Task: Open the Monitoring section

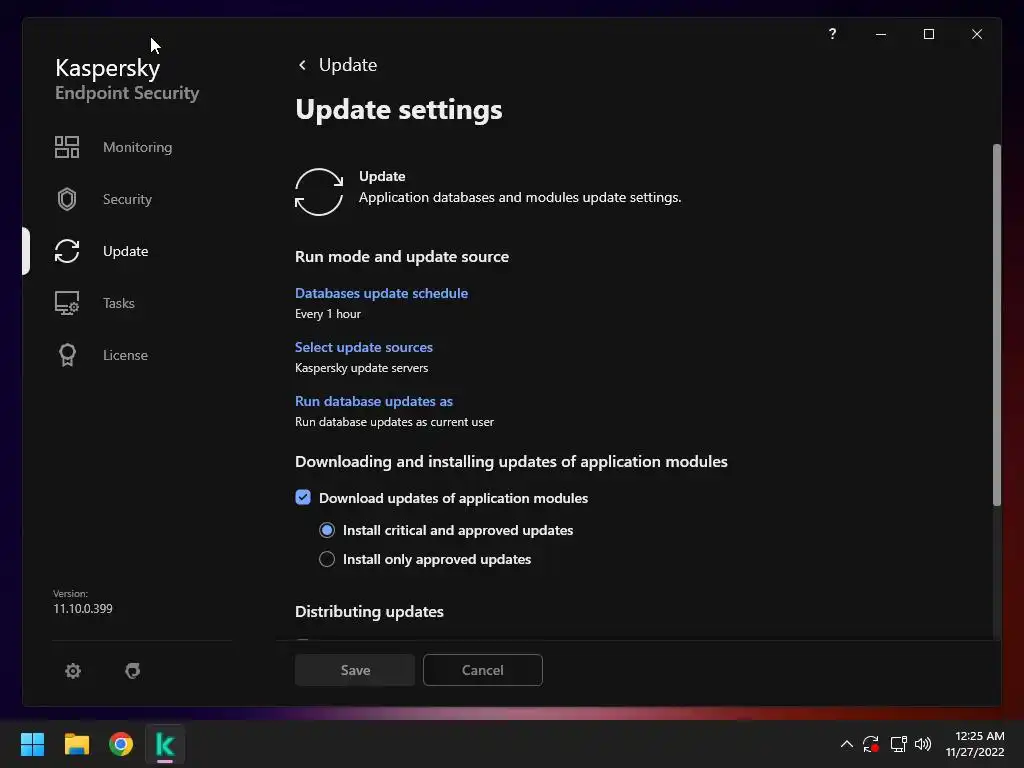Action: [137, 147]
